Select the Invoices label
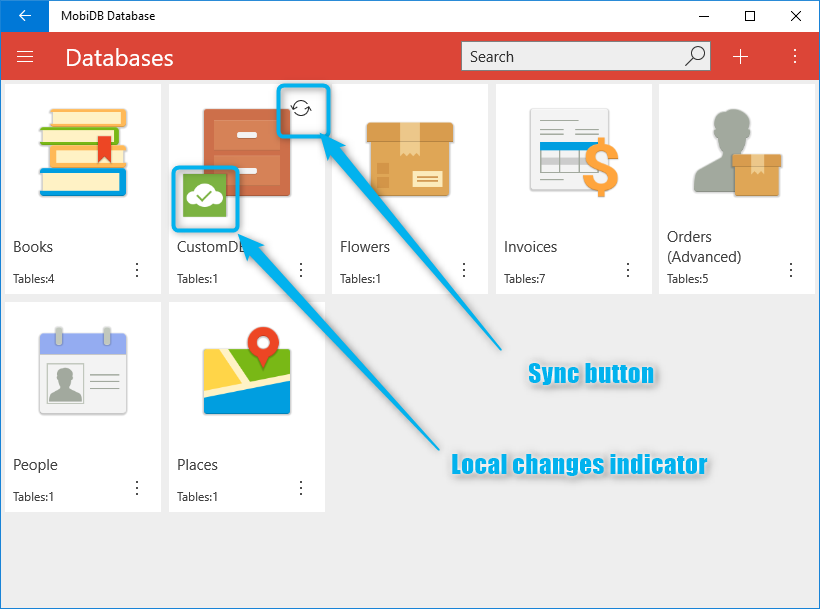 coord(530,247)
